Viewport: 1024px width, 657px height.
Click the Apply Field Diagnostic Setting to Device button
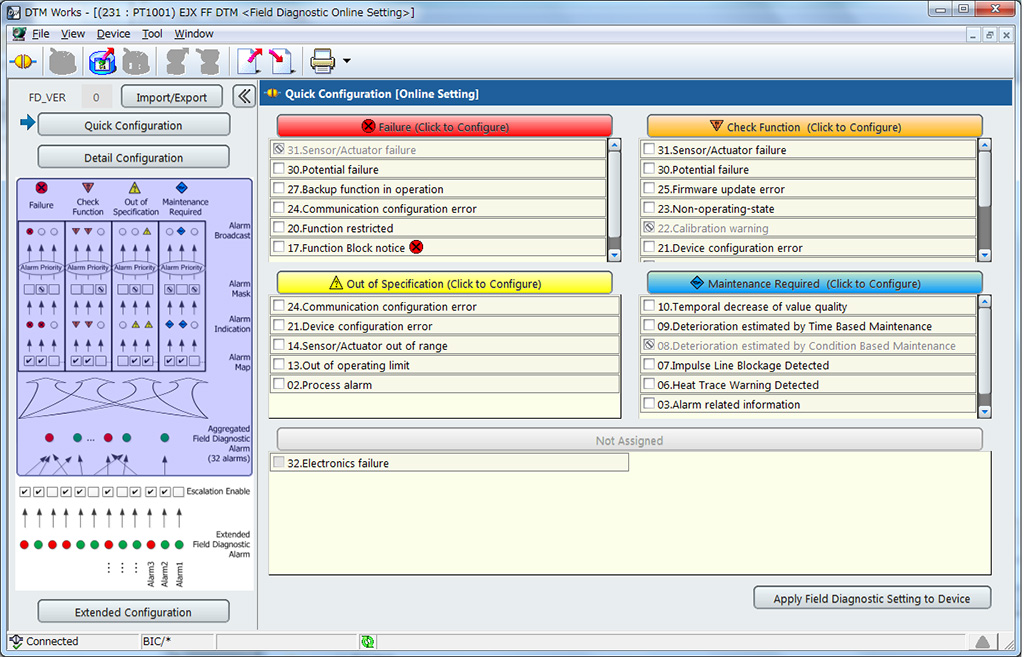click(x=871, y=598)
